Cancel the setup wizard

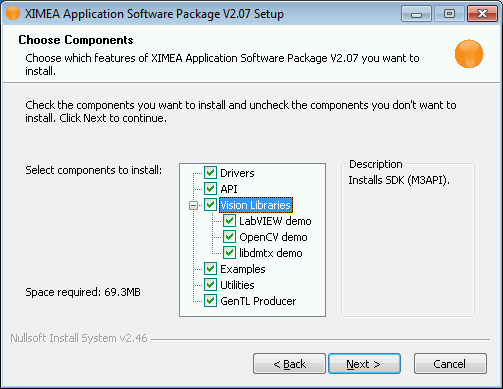coord(450,364)
